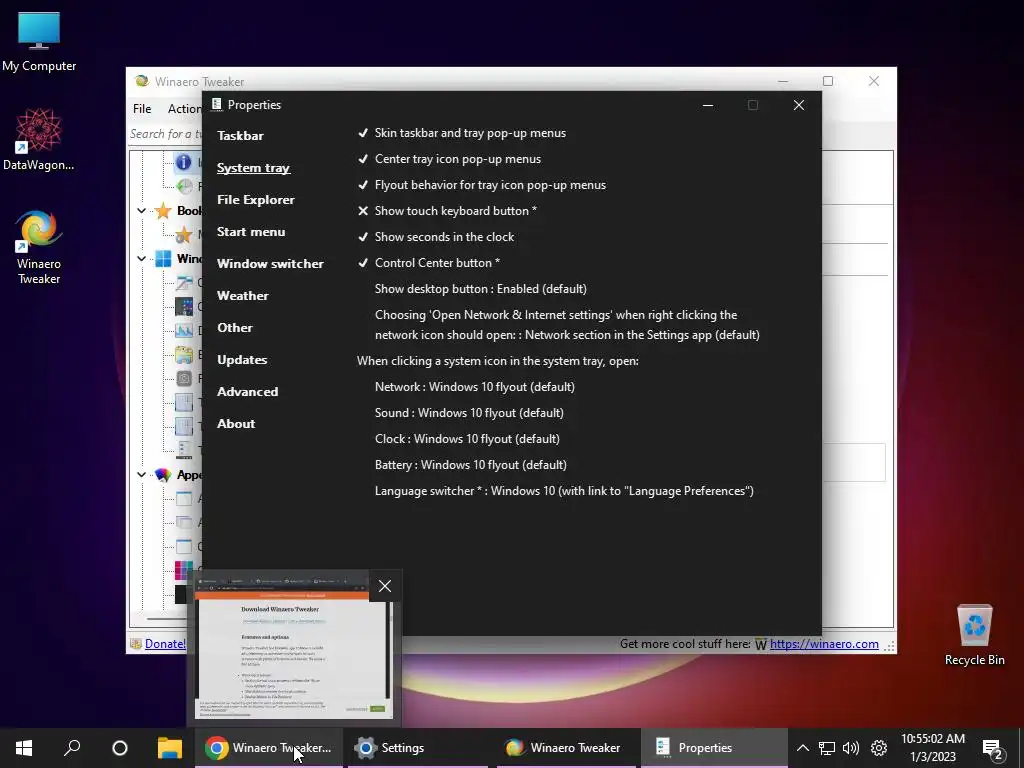The width and height of the screenshot is (1024, 768).
Task: Change Battery flyout style option
Action: coord(471,466)
